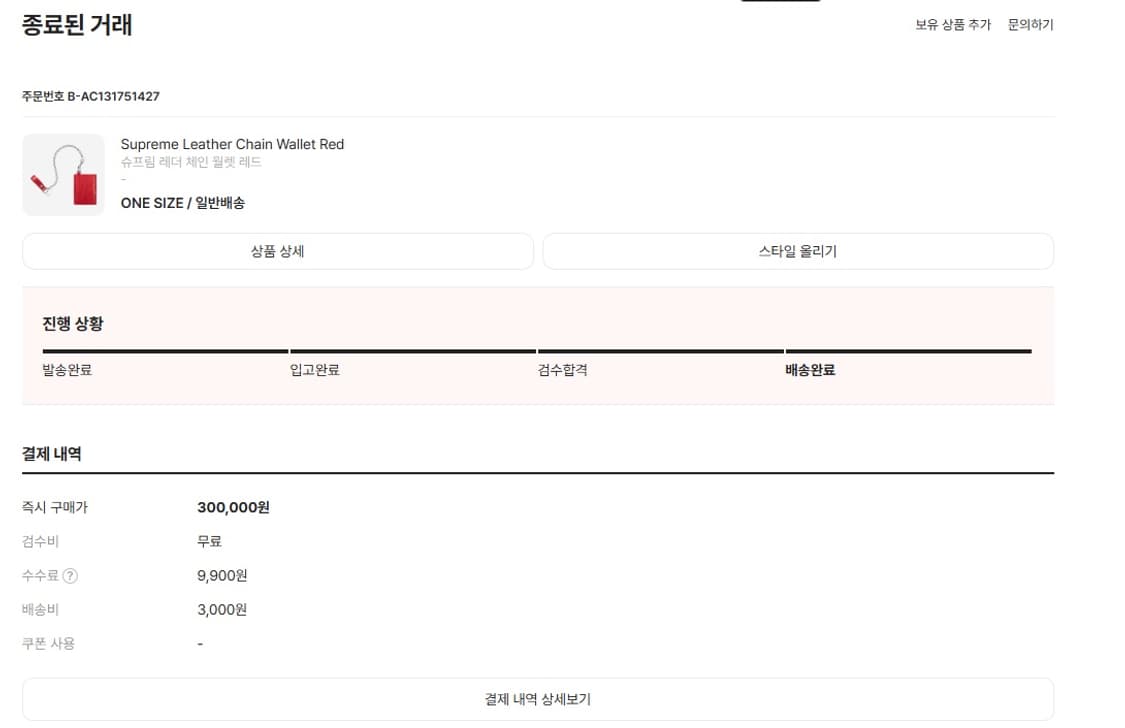
Task: Open 문의하기 inquiry link
Action: tap(1030, 25)
